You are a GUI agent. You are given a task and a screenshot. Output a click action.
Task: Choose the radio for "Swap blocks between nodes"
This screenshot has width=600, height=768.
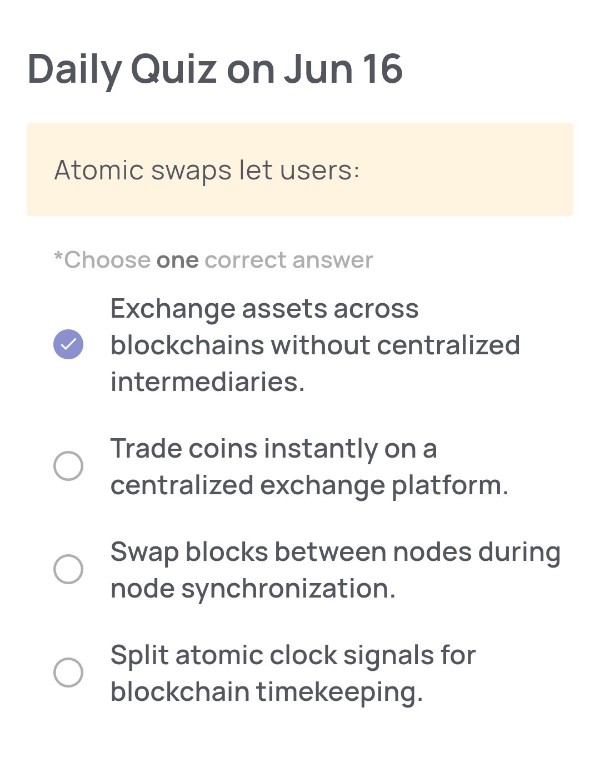(68, 569)
